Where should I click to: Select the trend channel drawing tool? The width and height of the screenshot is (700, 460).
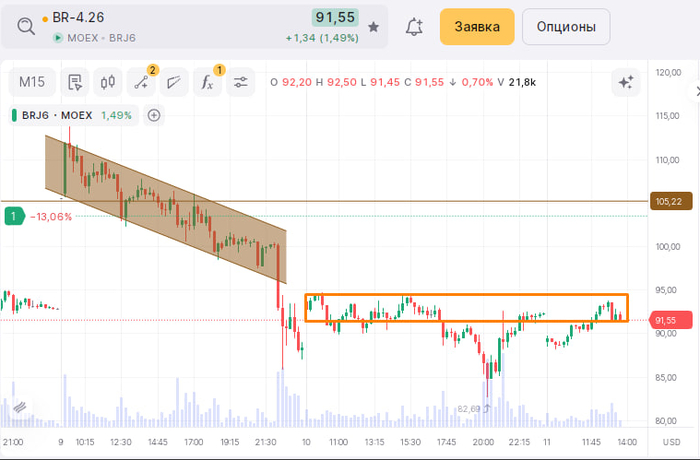point(174,82)
